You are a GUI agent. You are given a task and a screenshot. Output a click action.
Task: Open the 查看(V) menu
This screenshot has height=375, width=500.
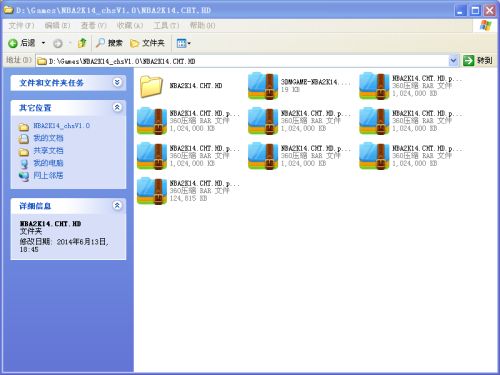[x=93, y=25]
